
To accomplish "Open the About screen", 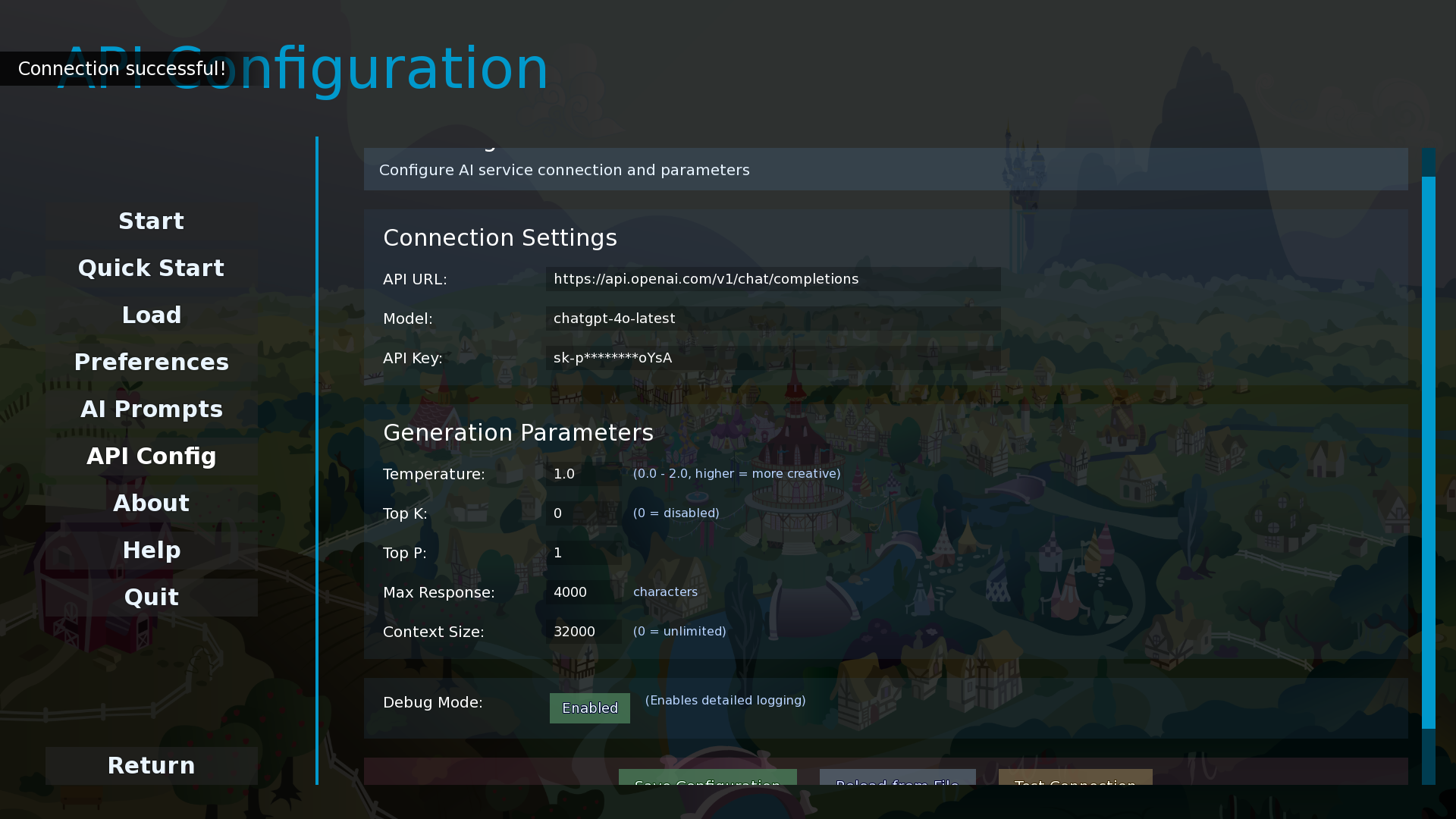I will pos(151,504).
